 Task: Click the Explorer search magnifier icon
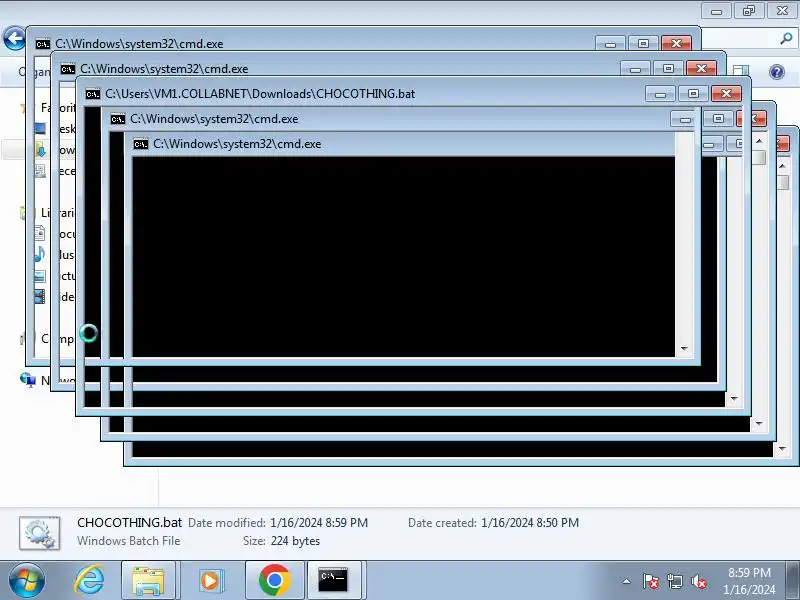(786, 38)
